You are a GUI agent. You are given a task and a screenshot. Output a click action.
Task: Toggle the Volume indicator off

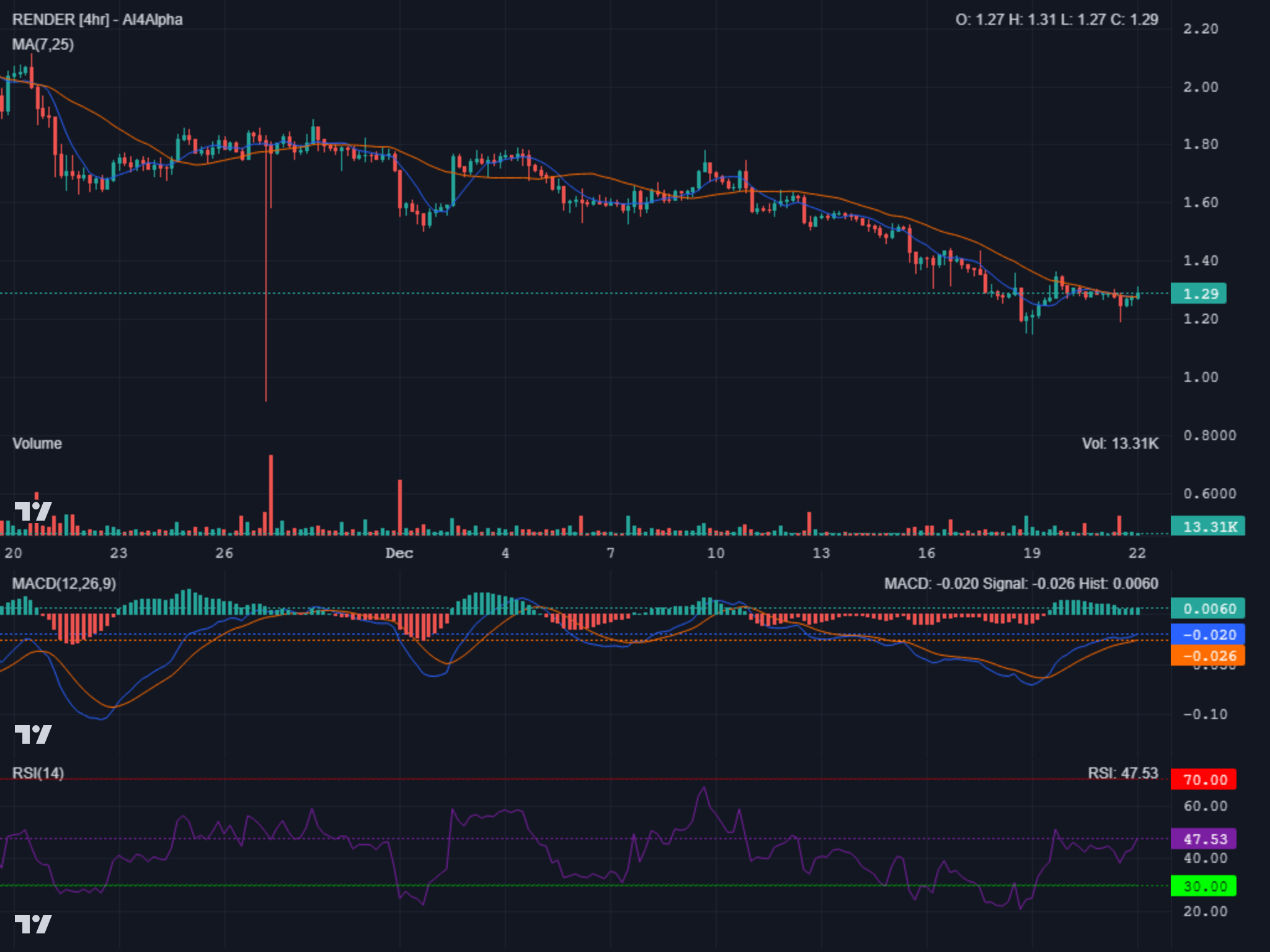(36, 444)
